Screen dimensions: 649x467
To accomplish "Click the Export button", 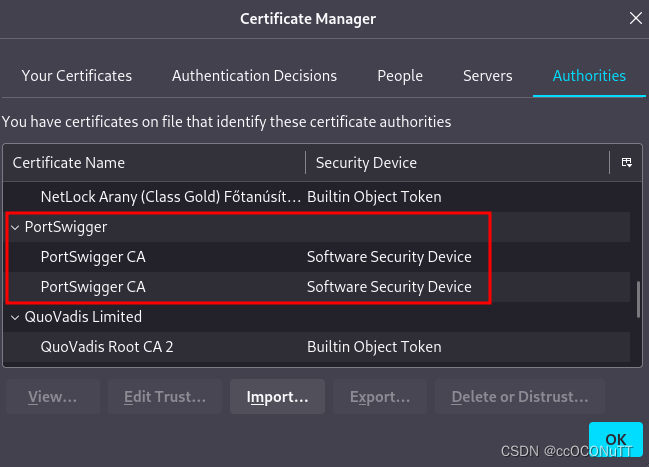I will (380, 397).
